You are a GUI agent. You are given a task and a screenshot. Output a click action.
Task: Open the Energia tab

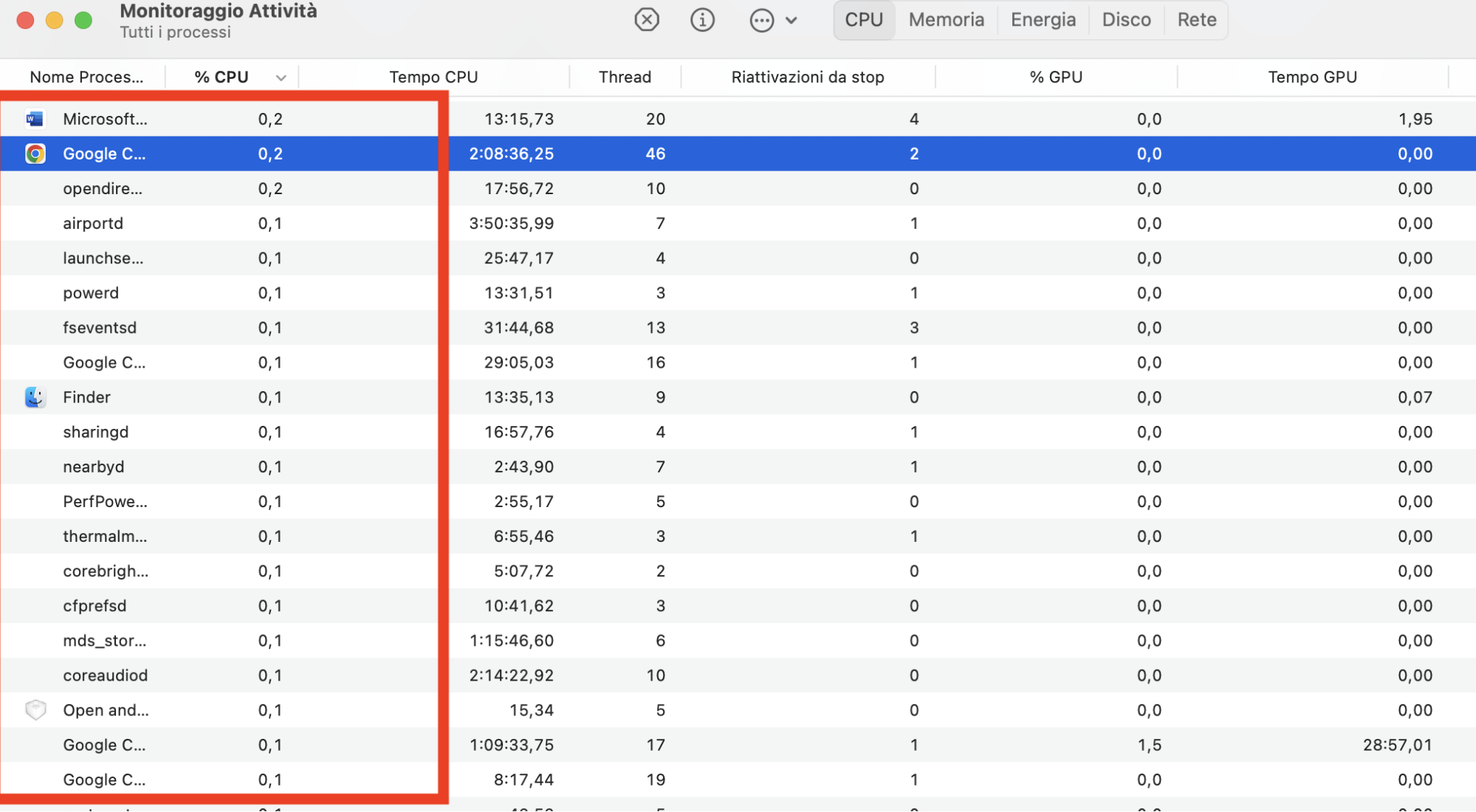tap(1042, 19)
